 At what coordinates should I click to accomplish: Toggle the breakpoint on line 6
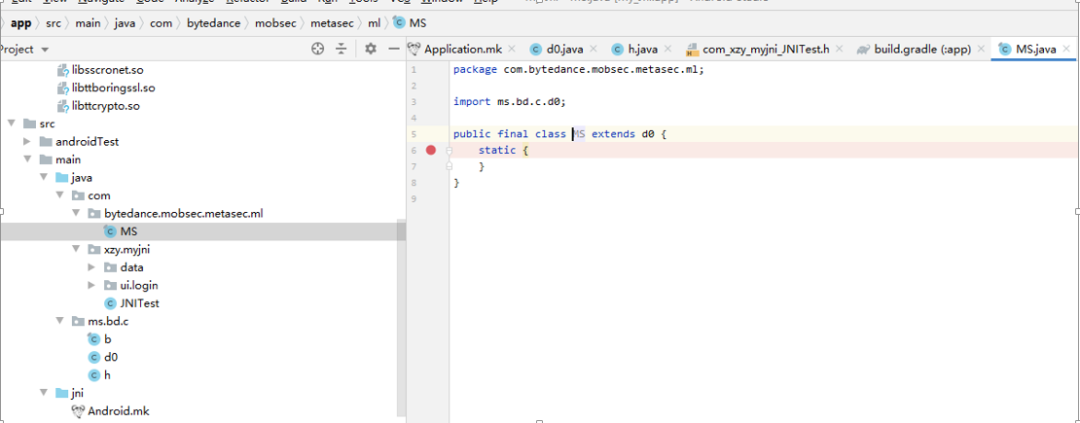pos(431,150)
